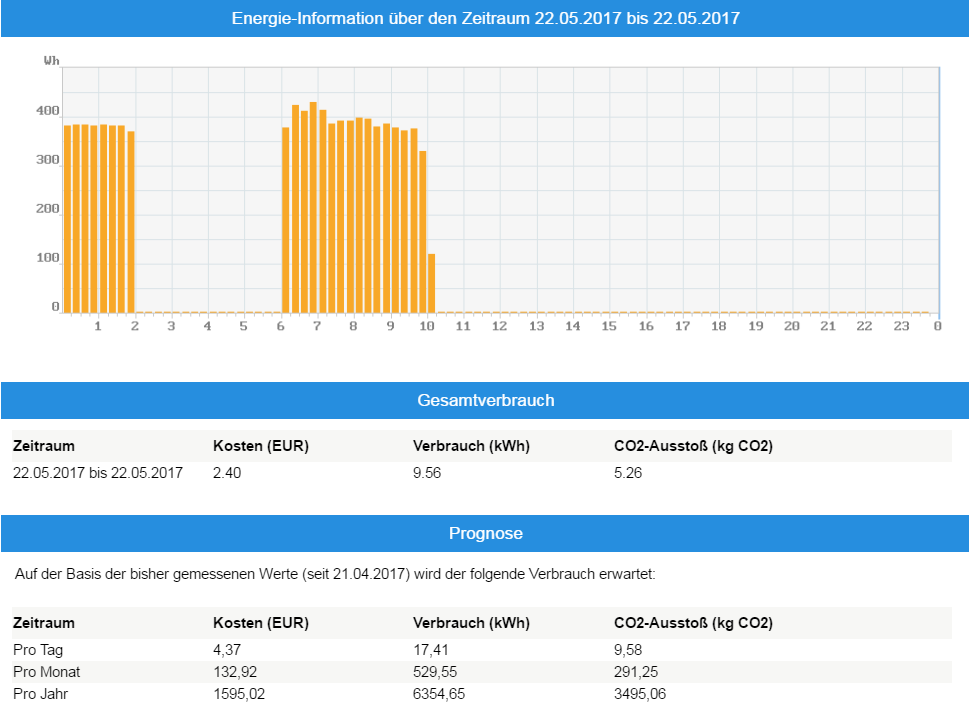The image size is (969, 708).
Task: Click the Prognose section header
Action: [485, 534]
